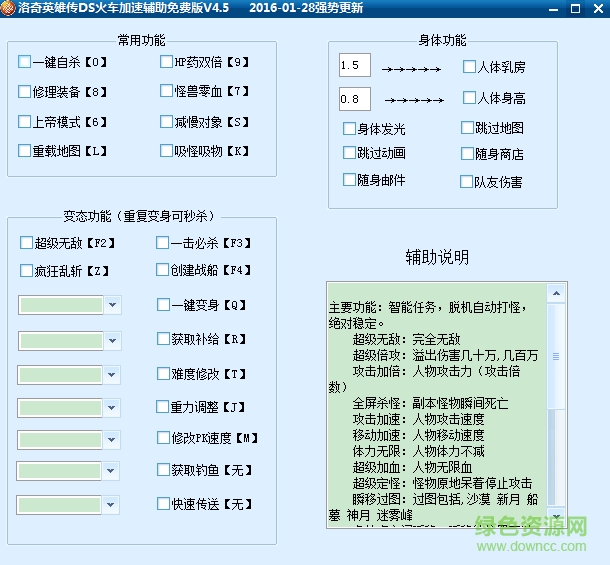Open dropdown beside 难度修改【T】
This screenshot has height=565, width=610.
(x=111, y=375)
